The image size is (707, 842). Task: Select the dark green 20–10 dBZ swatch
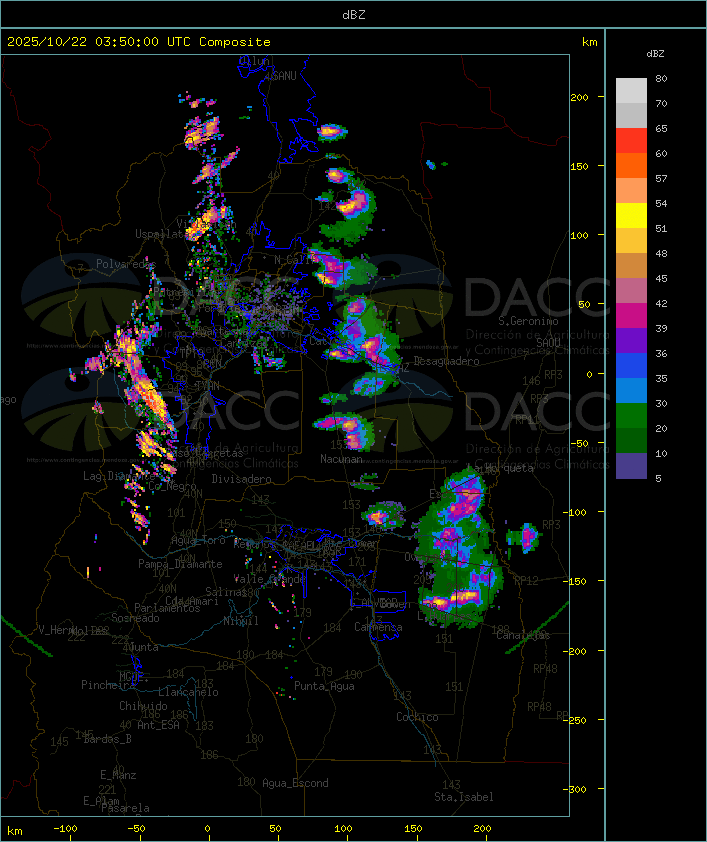pos(631,440)
